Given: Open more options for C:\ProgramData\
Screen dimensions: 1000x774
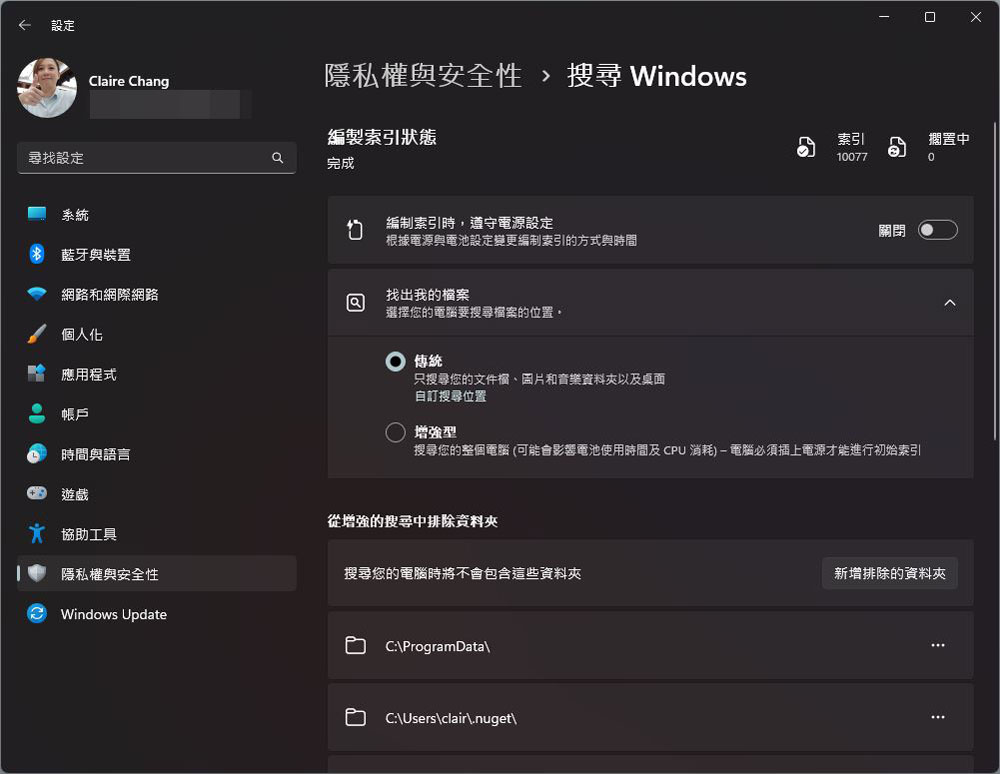Looking at the screenshot, I should (x=938, y=645).
